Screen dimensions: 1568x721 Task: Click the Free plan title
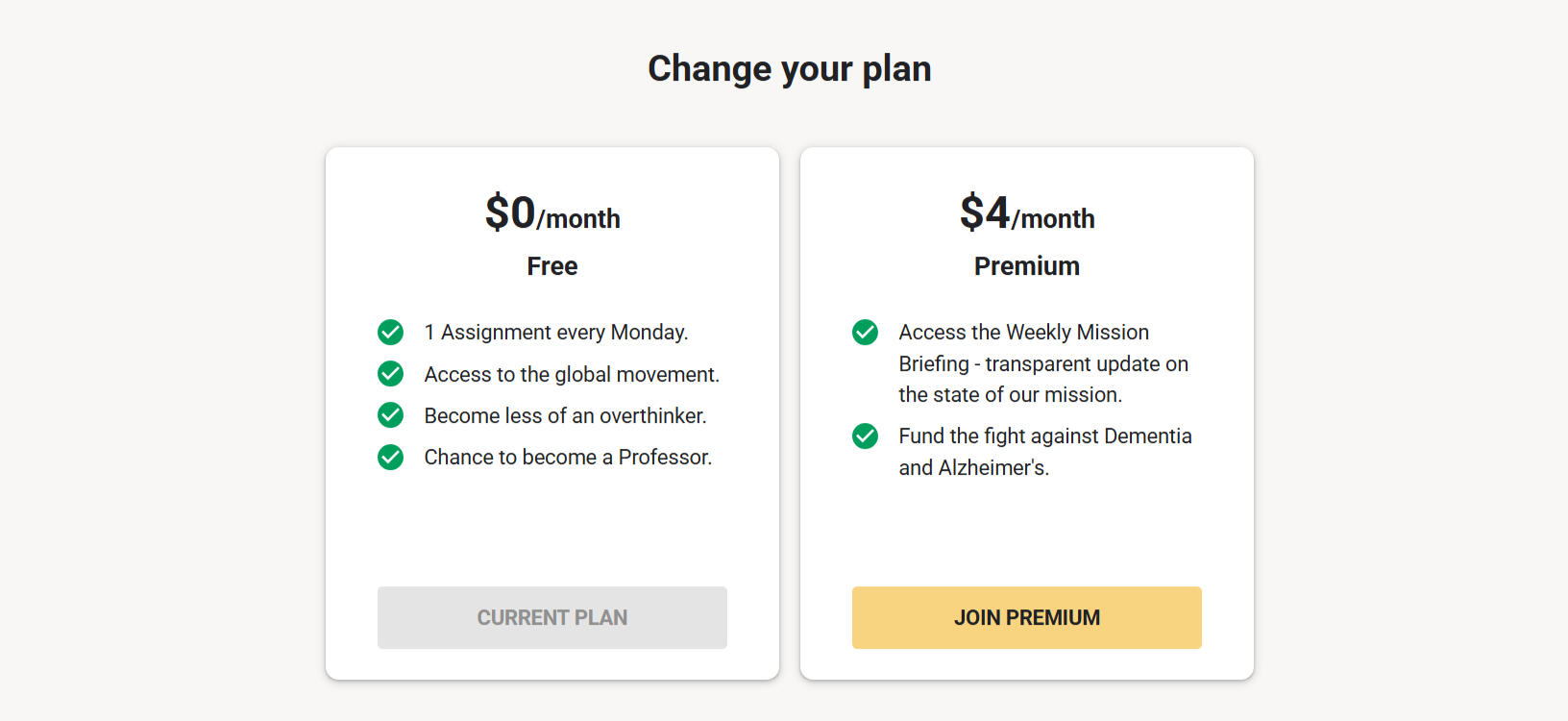pos(551,266)
